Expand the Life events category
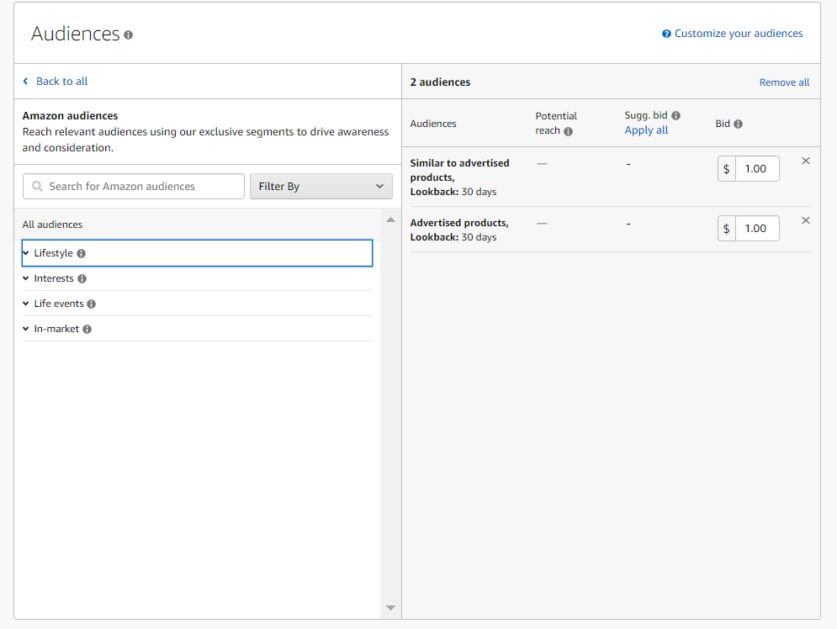 pos(197,304)
